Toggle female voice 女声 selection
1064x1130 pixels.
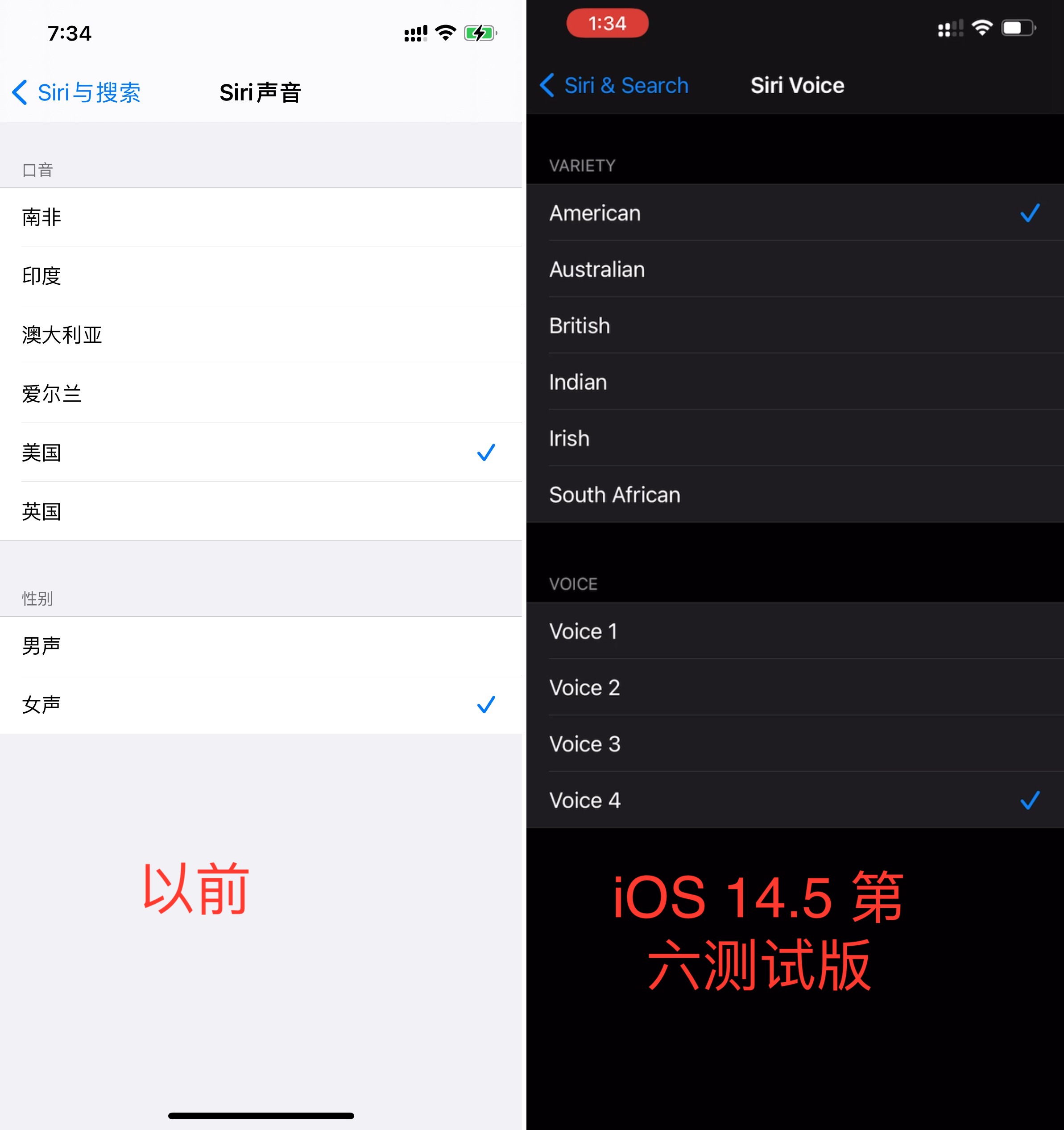coord(266,702)
